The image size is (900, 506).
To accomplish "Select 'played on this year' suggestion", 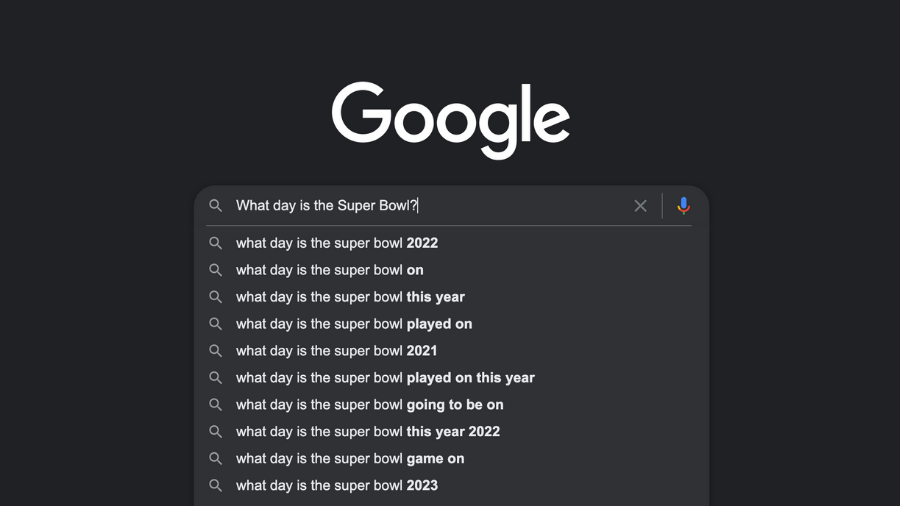I will pos(385,378).
